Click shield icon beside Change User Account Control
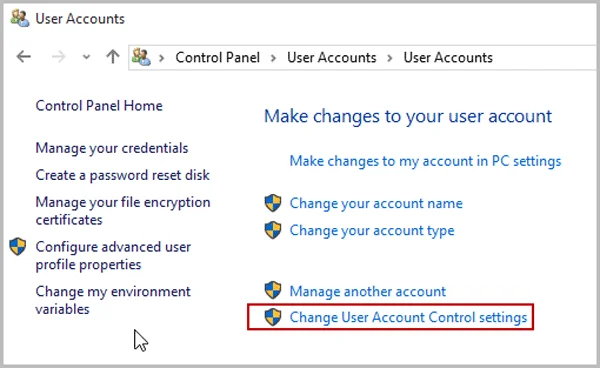Screen dimensions: 600x368 (x=273, y=317)
